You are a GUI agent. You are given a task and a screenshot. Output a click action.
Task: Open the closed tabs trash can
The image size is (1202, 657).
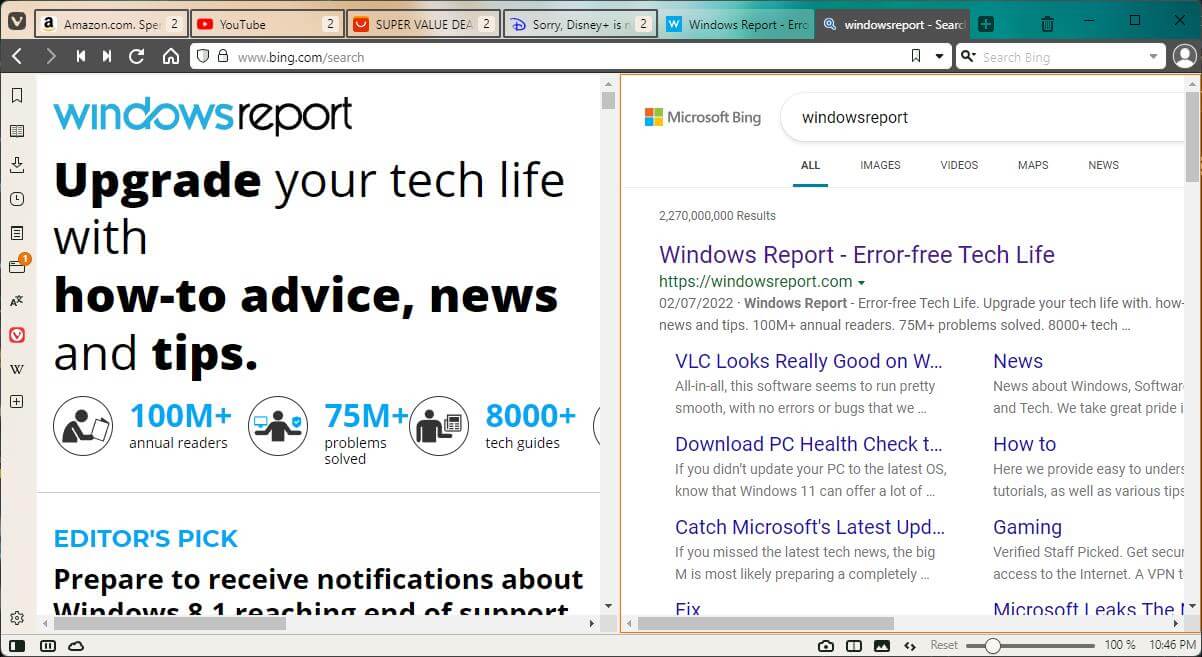[1047, 24]
